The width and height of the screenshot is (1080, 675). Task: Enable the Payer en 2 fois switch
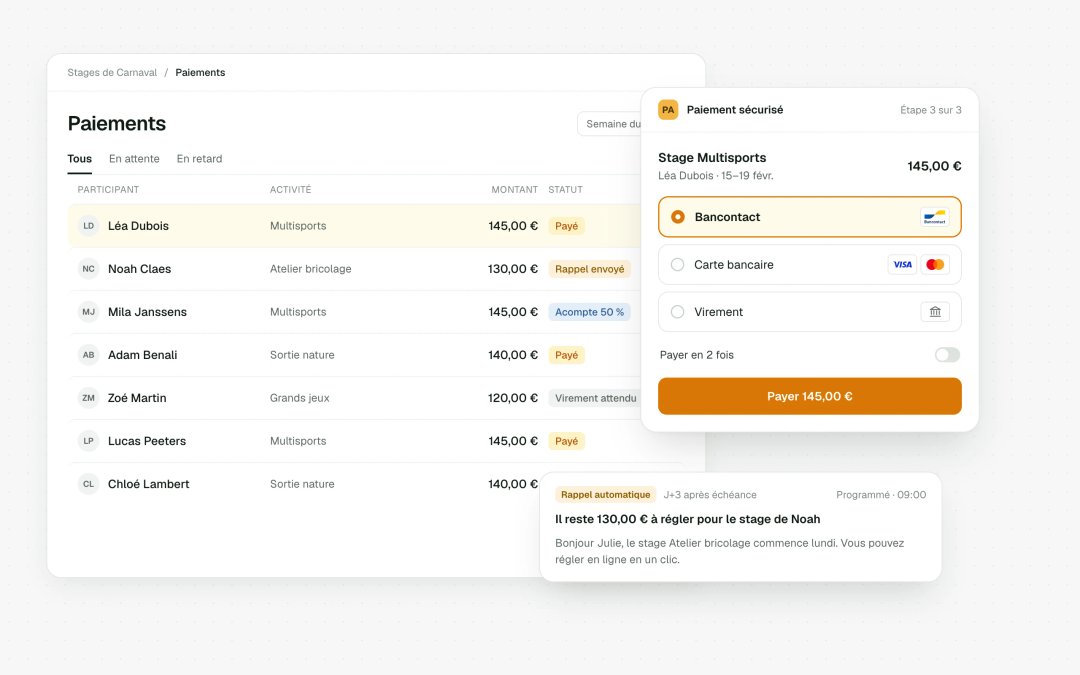[x=947, y=355]
